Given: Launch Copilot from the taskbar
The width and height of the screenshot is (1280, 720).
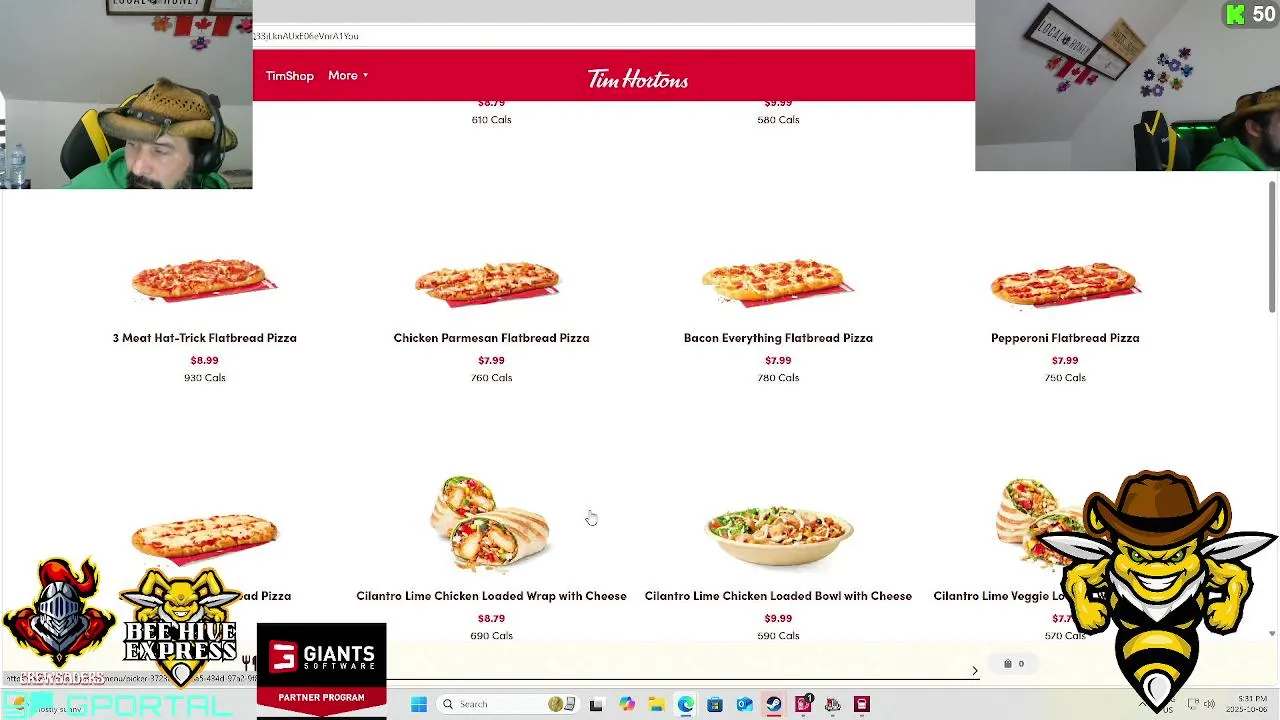Looking at the screenshot, I should [x=626, y=704].
